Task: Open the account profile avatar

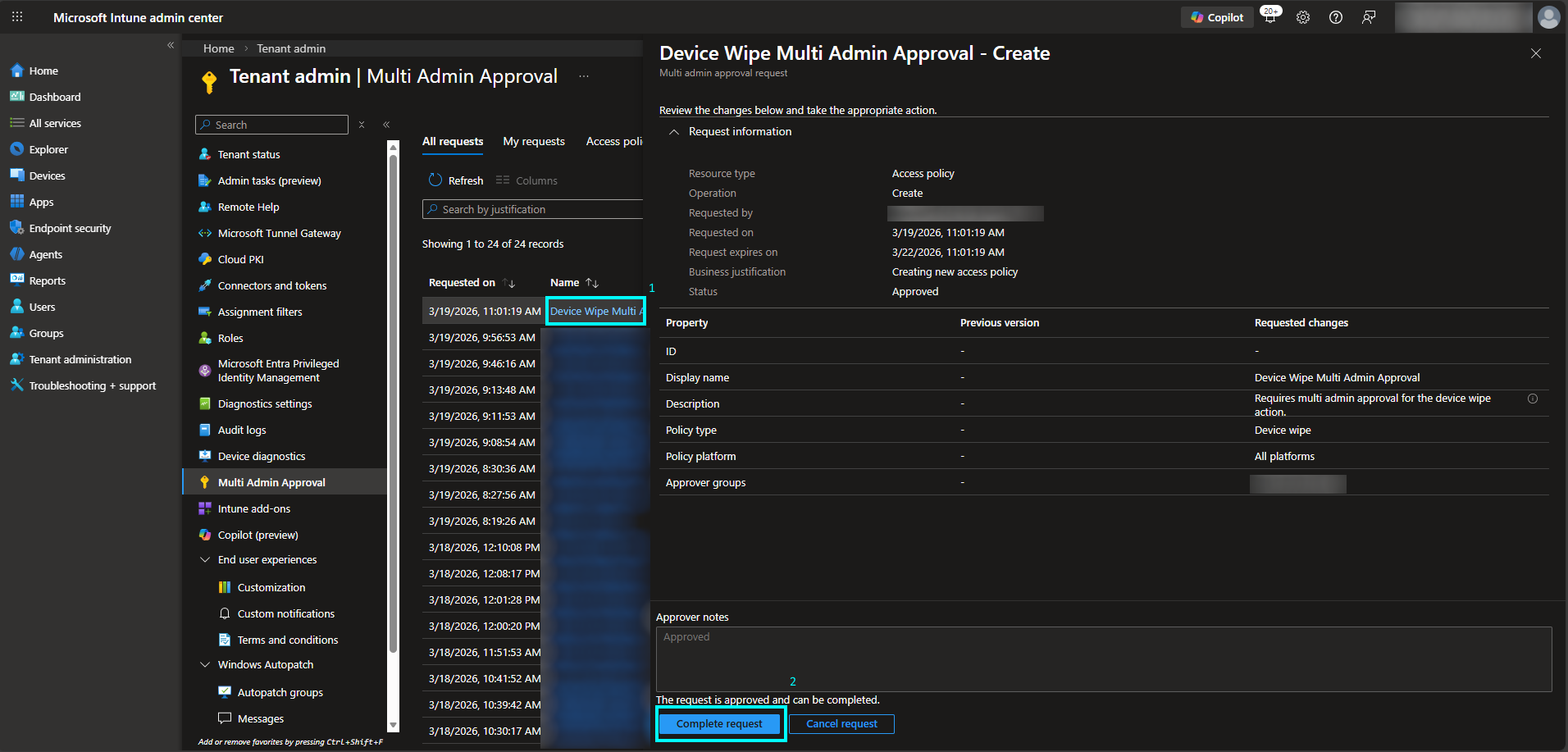Action: [1549, 17]
